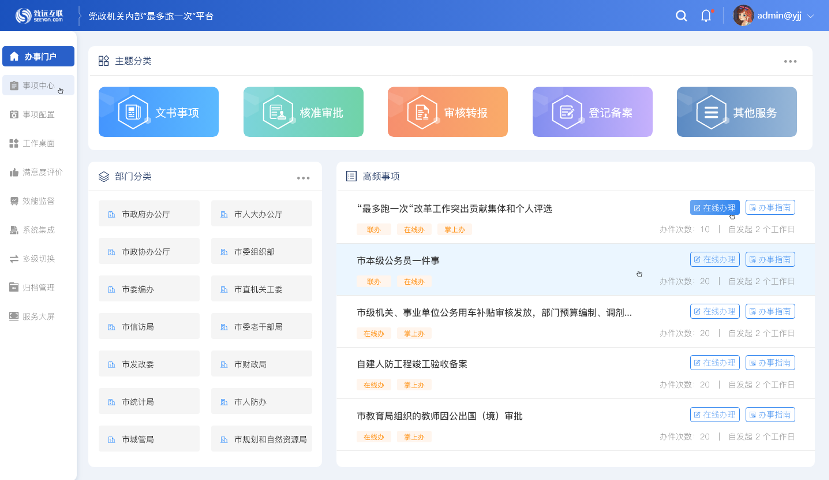
Task: Click 在线办理 for the first item
Action: coord(714,208)
